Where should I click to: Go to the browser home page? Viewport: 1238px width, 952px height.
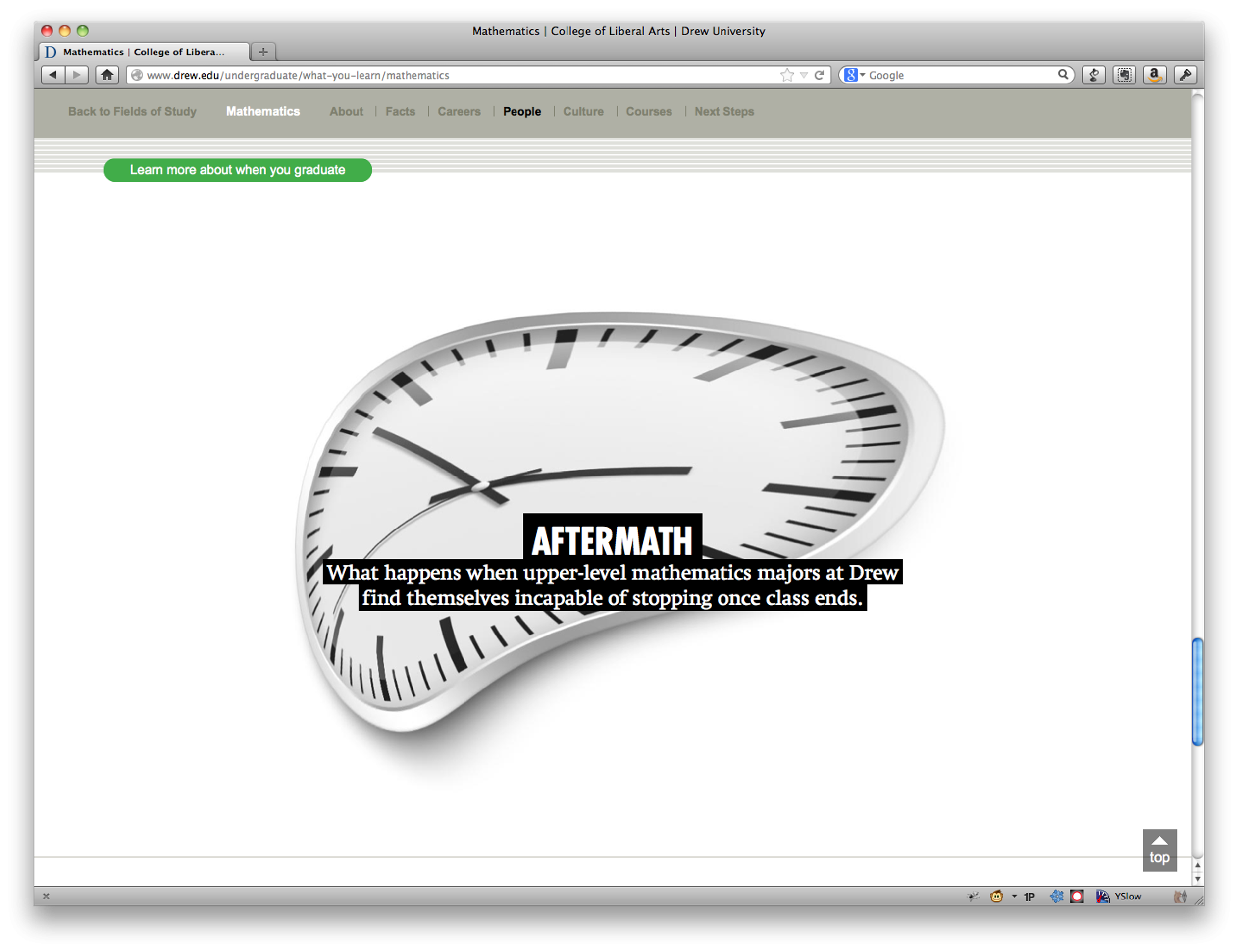[106, 75]
